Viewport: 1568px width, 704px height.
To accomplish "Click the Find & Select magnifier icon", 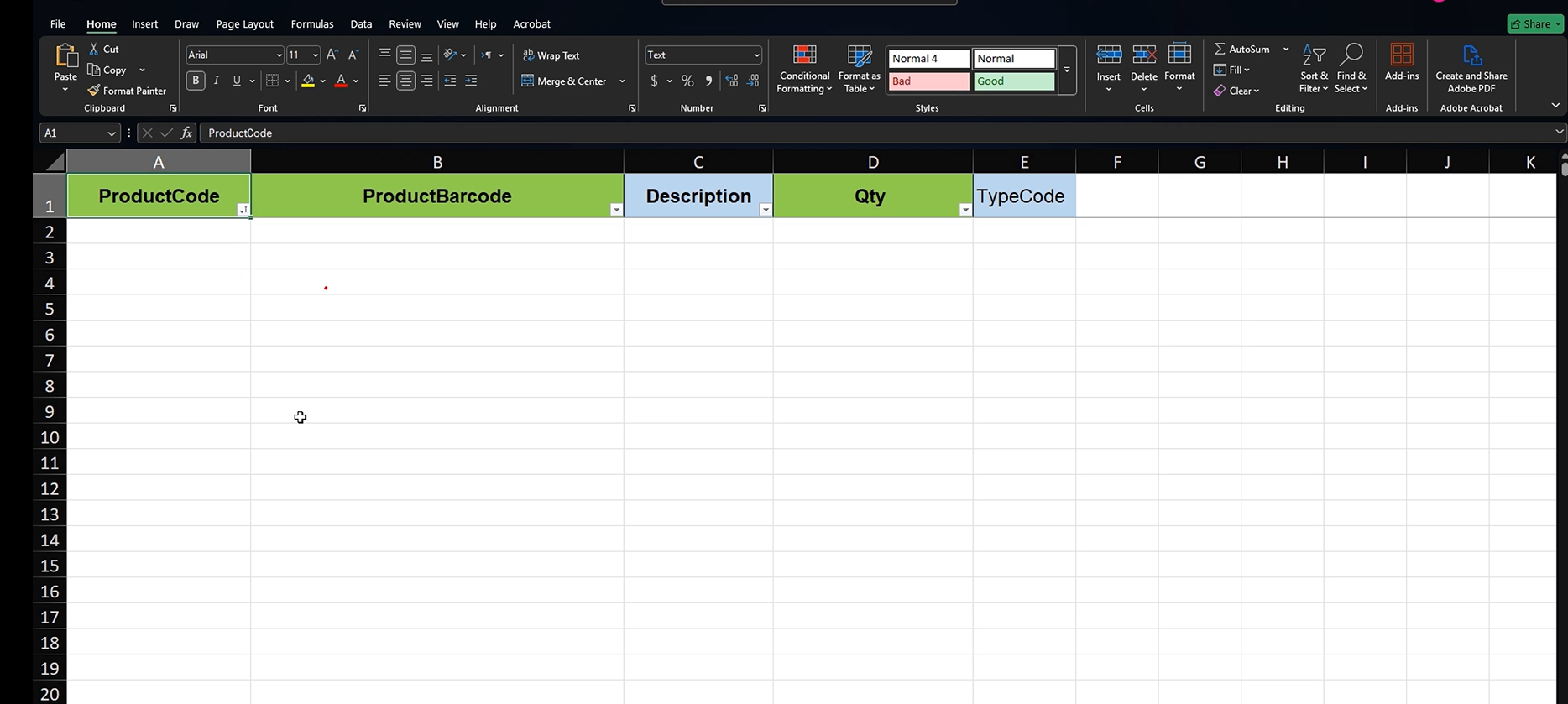I will click(1351, 55).
